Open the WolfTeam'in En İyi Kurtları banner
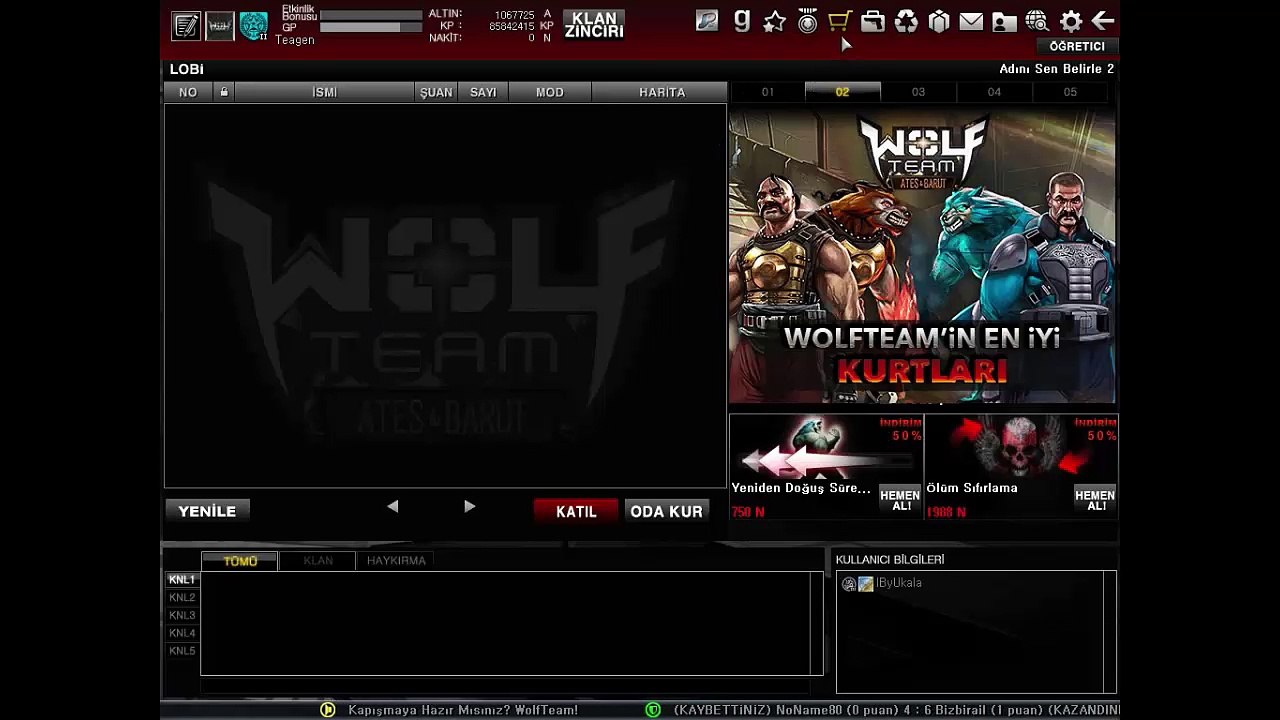This screenshot has height=720, width=1280. 922,257
